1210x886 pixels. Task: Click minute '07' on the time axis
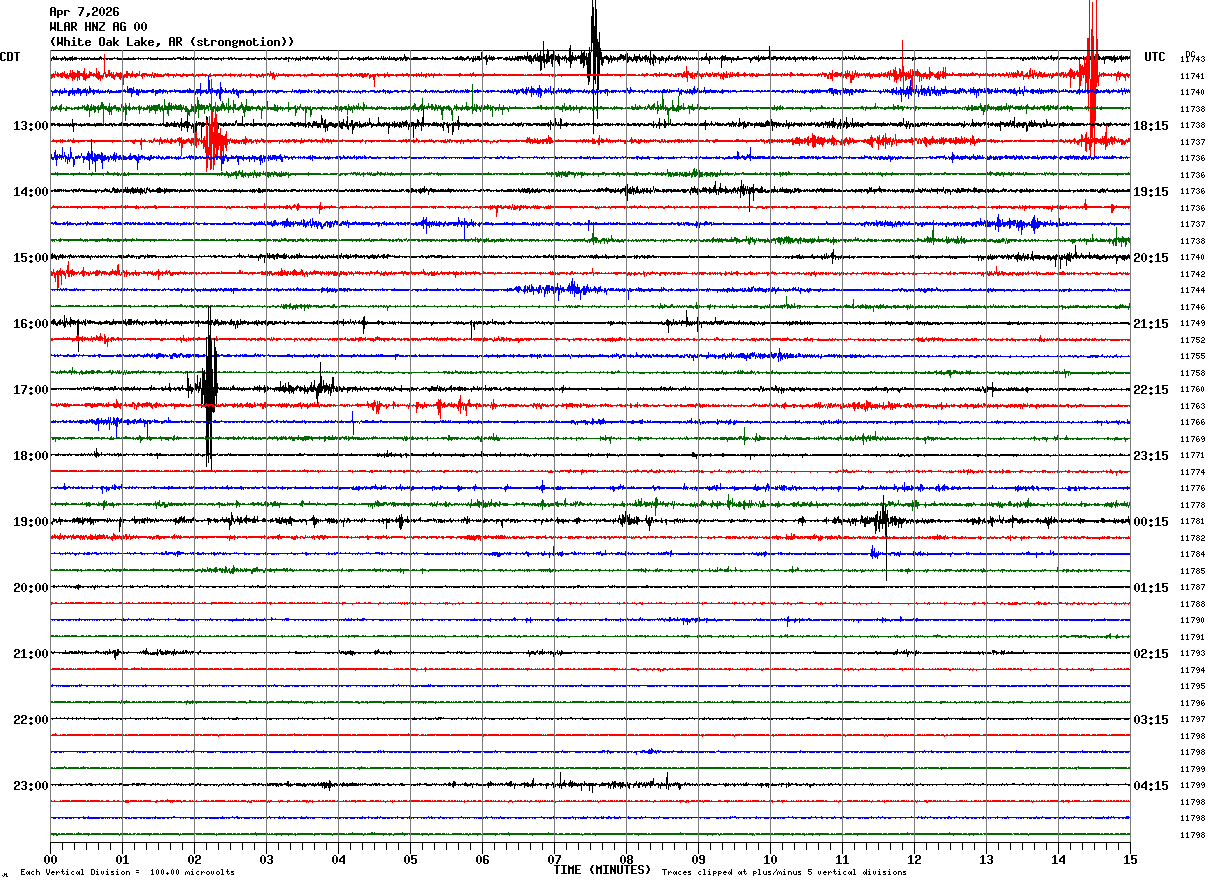[x=554, y=859]
